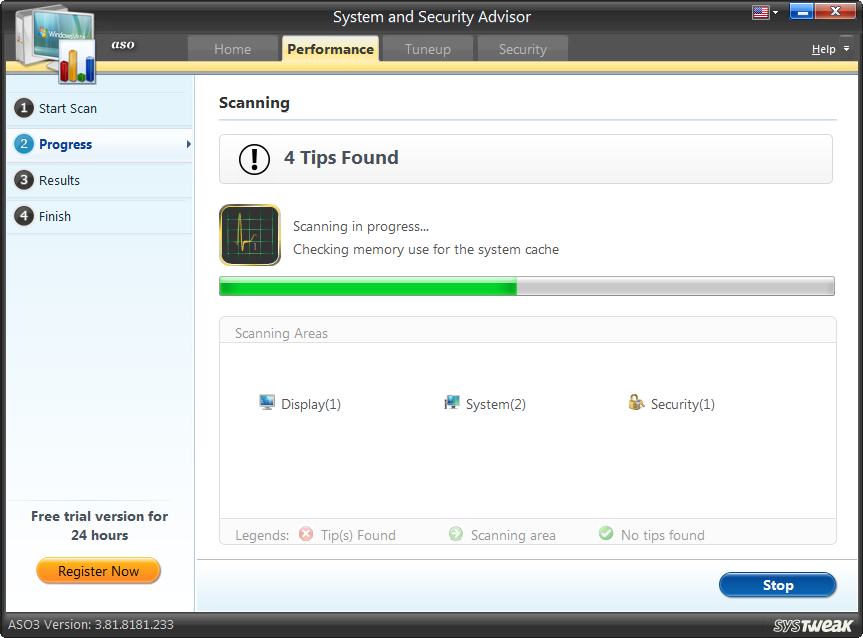Click the green checkmark No tips found icon

point(606,534)
